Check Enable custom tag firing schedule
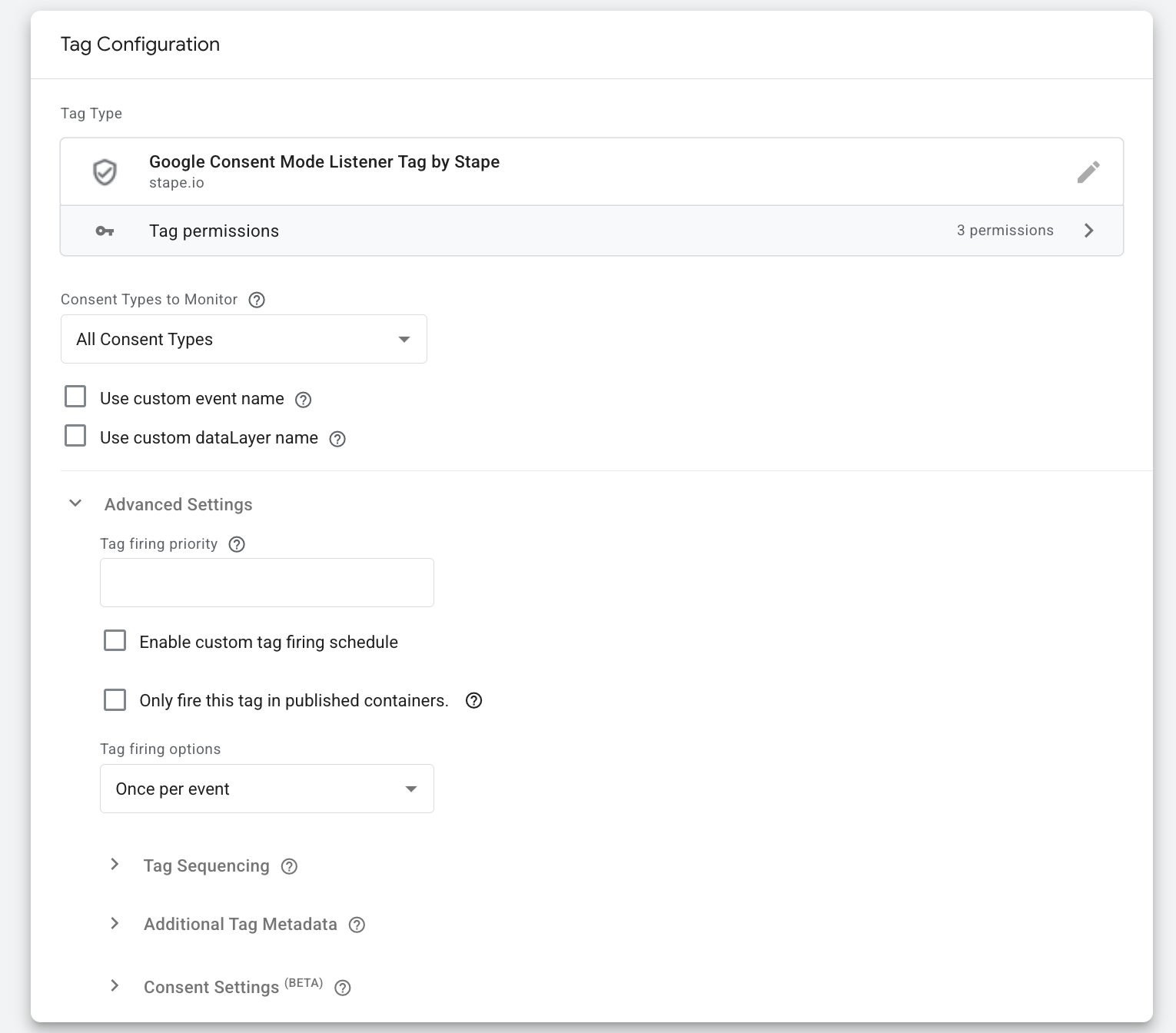Screen dimensions: 1176x1033 [115, 640]
